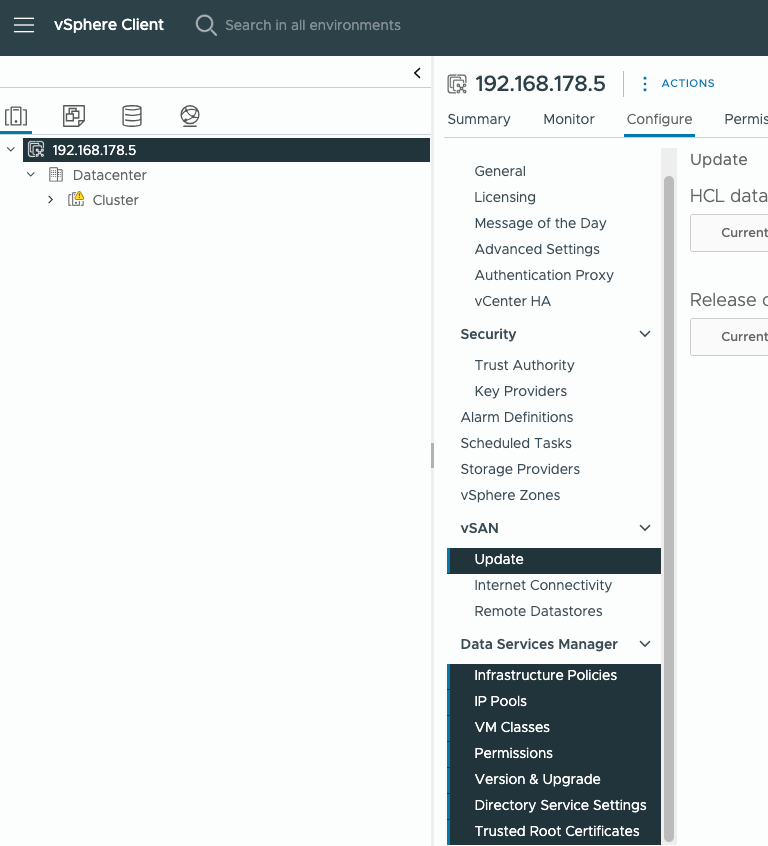Image resolution: width=768 pixels, height=846 pixels.
Task: Switch to the Summary tab
Action: 479,119
